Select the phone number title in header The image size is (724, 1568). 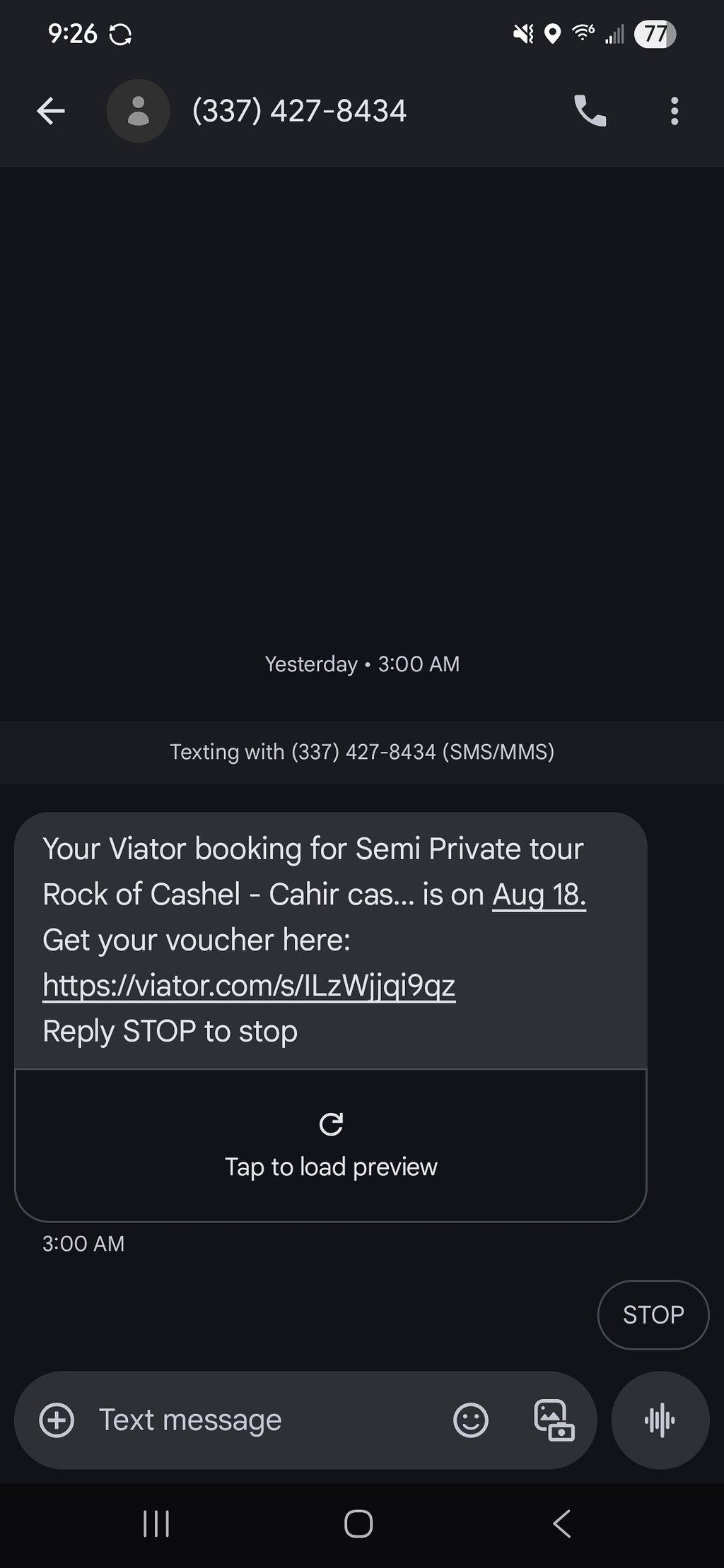(x=299, y=111)
